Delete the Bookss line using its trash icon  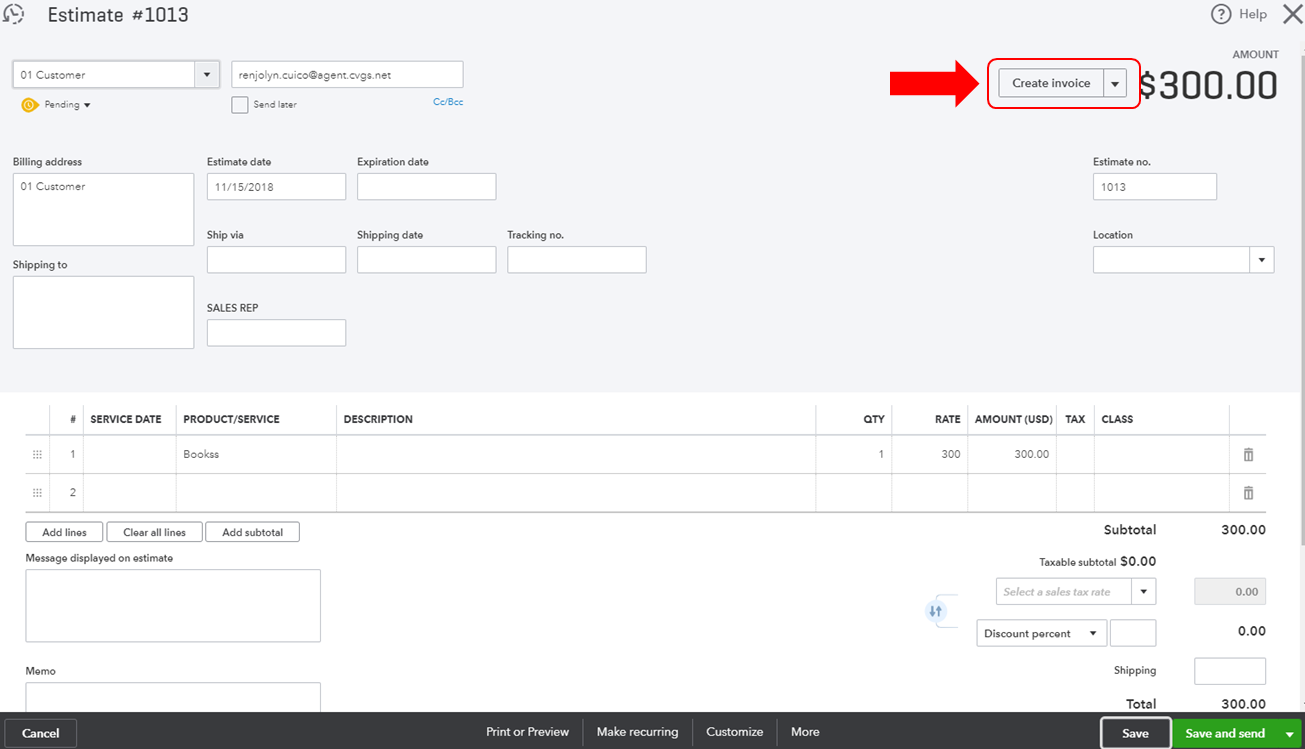tap(1248, 453)
